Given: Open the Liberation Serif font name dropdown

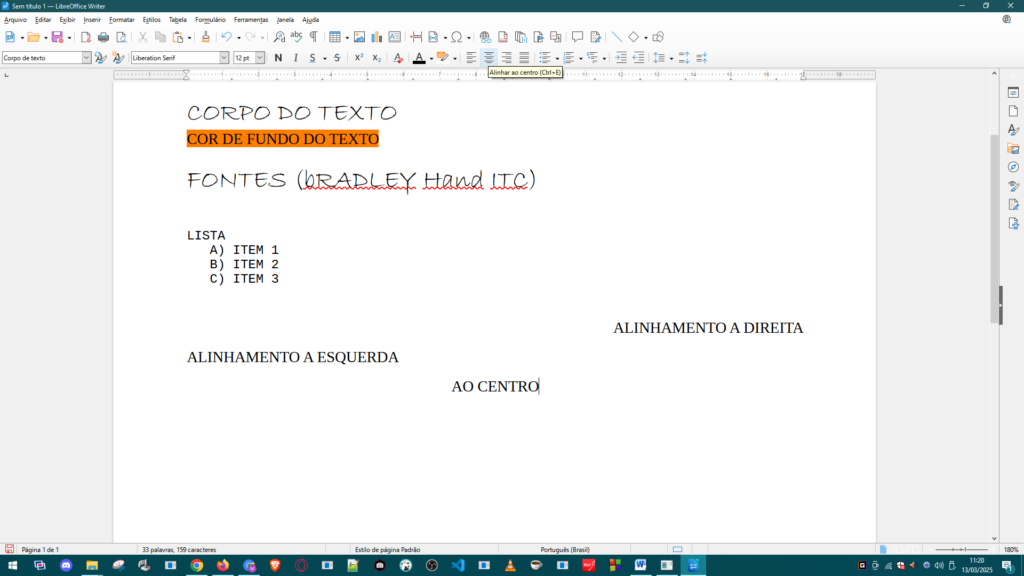Looking at the screenshot, I should point(224,58).
